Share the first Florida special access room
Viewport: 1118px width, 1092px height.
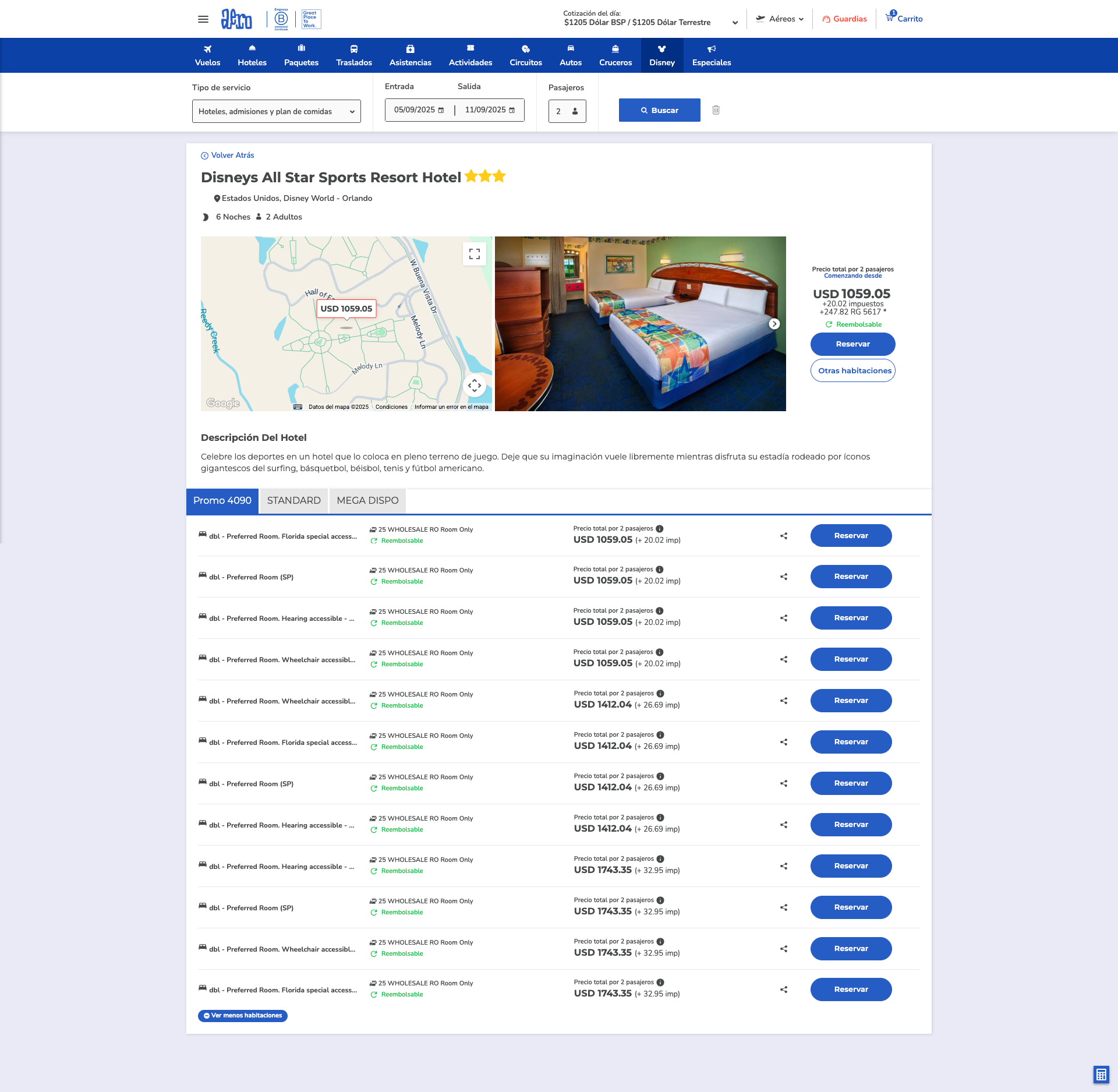pos(784,536)
